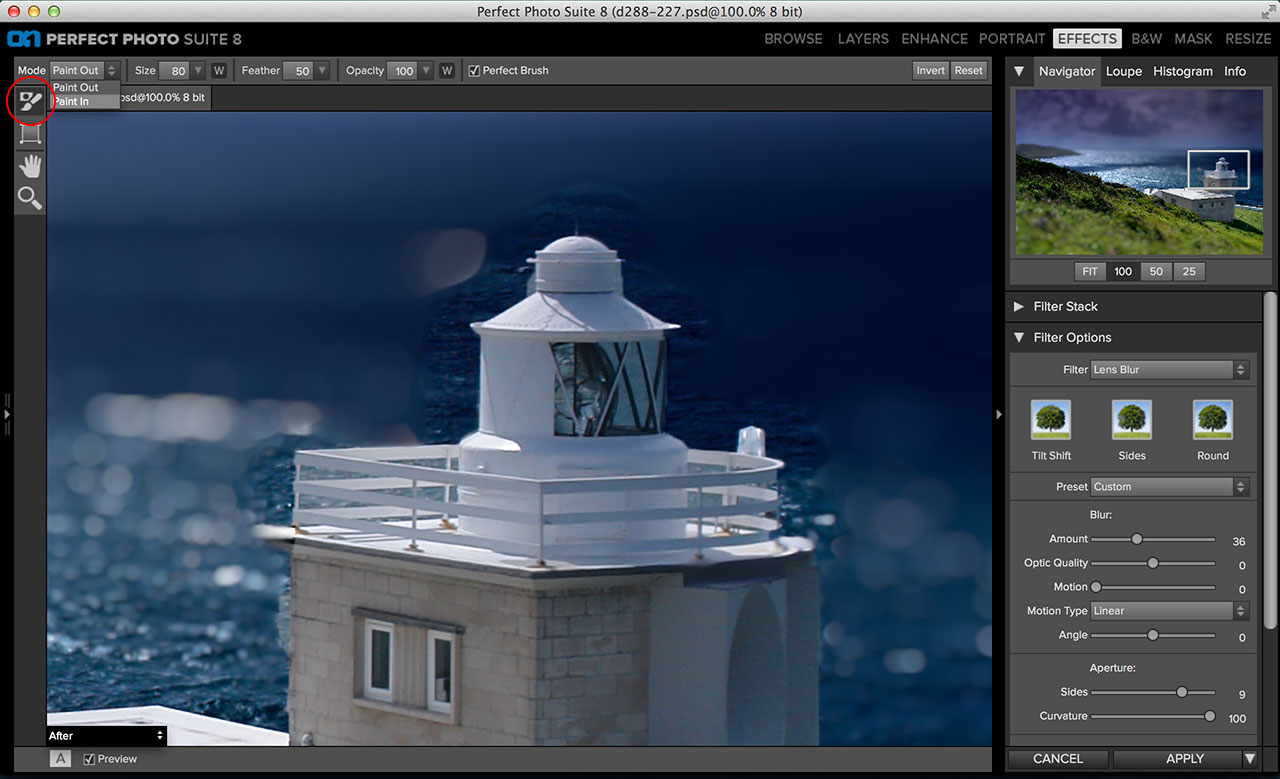This screenshot has width=1280, height=779.
Task: Click the Navigator preview thumbnail
Action: [1137, 171]
